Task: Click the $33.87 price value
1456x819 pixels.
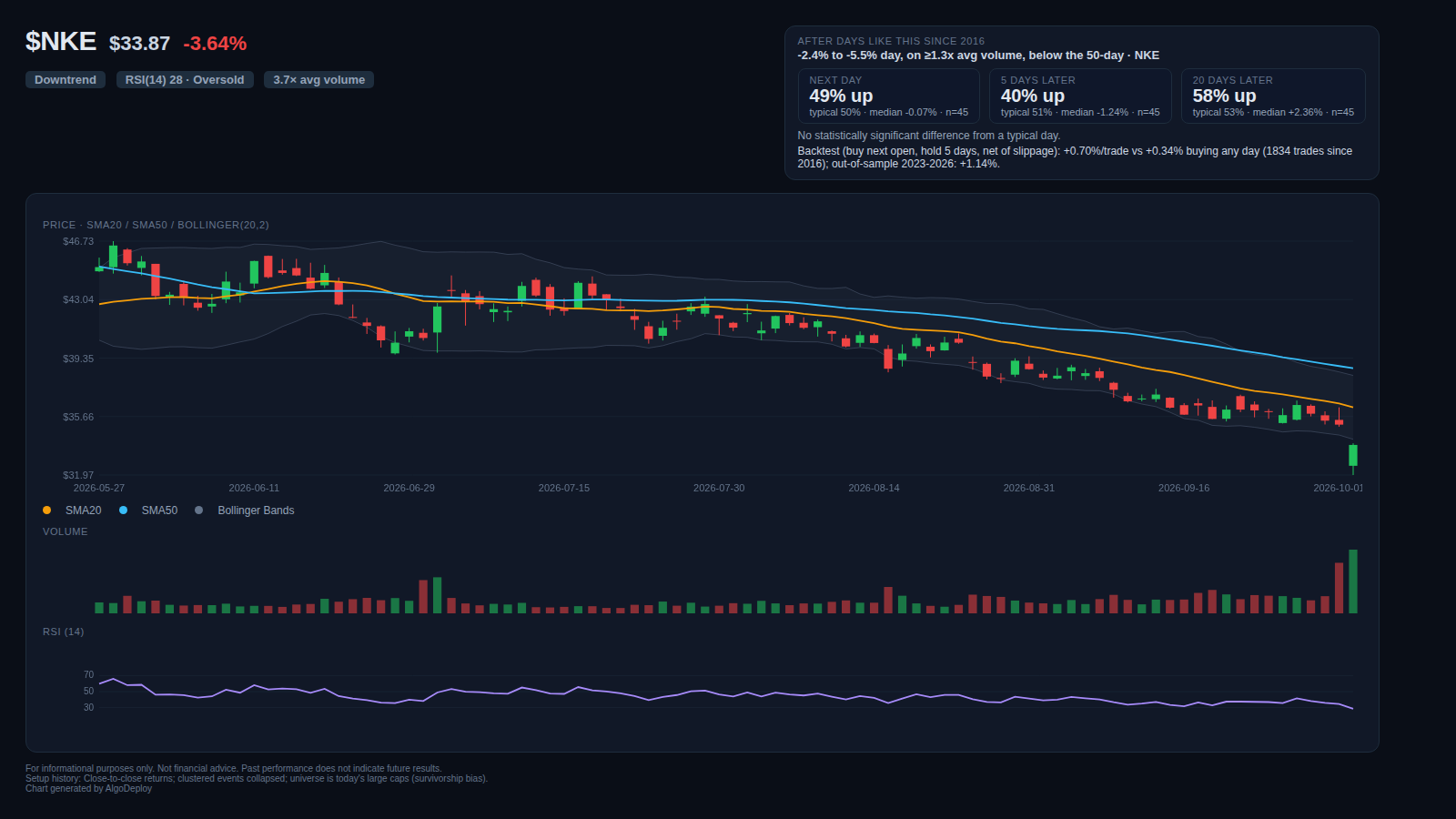Action: [139, 44]
